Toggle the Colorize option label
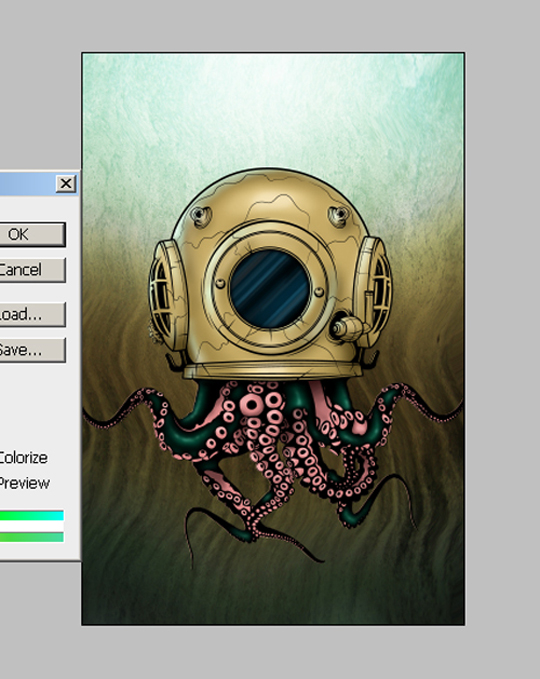This screenshot has height=679, width=540. pyautogui.click(x=23, y=458)
